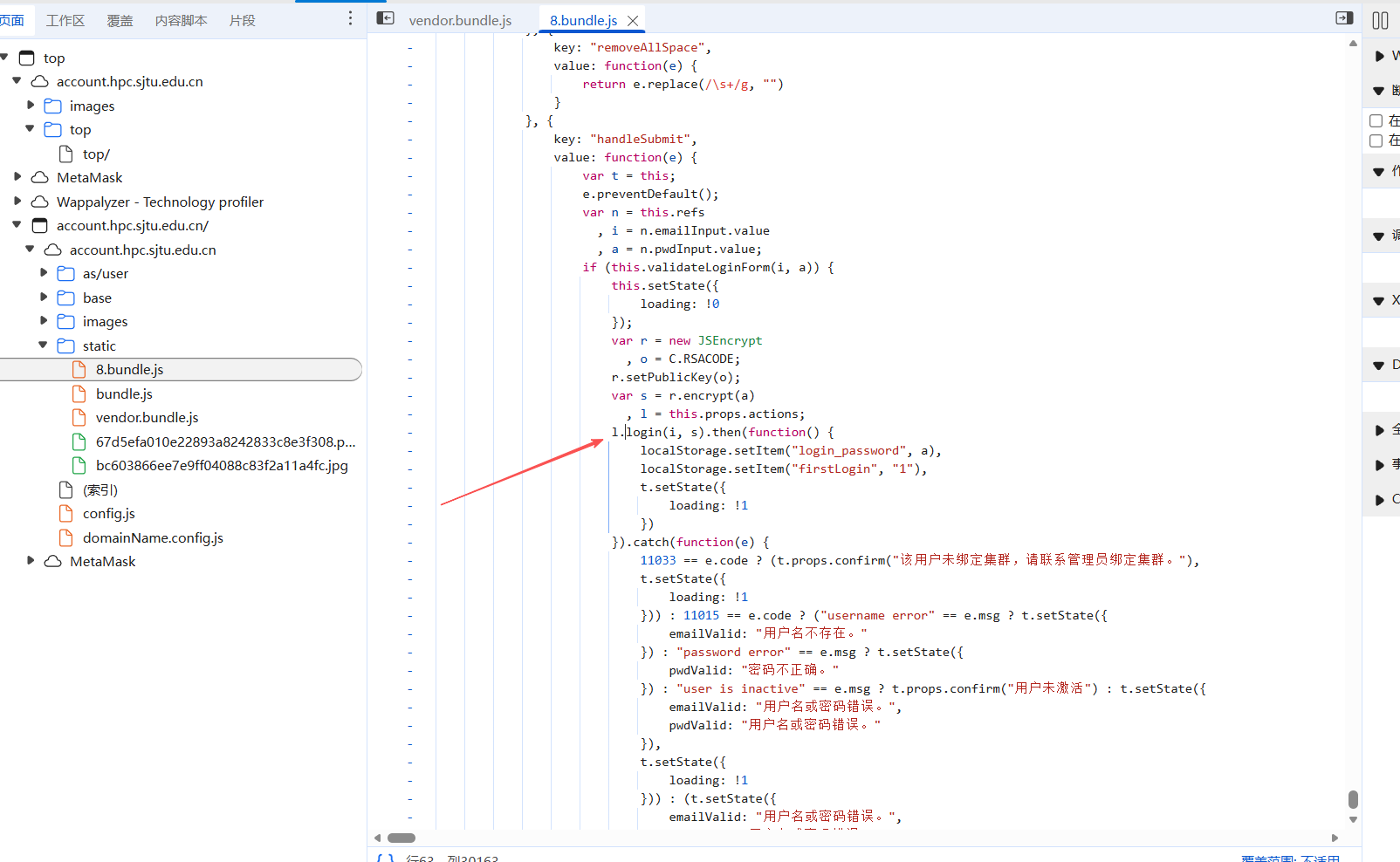
Task: Open the 内容脚本 tab
Action: click(x=181, y=20)
